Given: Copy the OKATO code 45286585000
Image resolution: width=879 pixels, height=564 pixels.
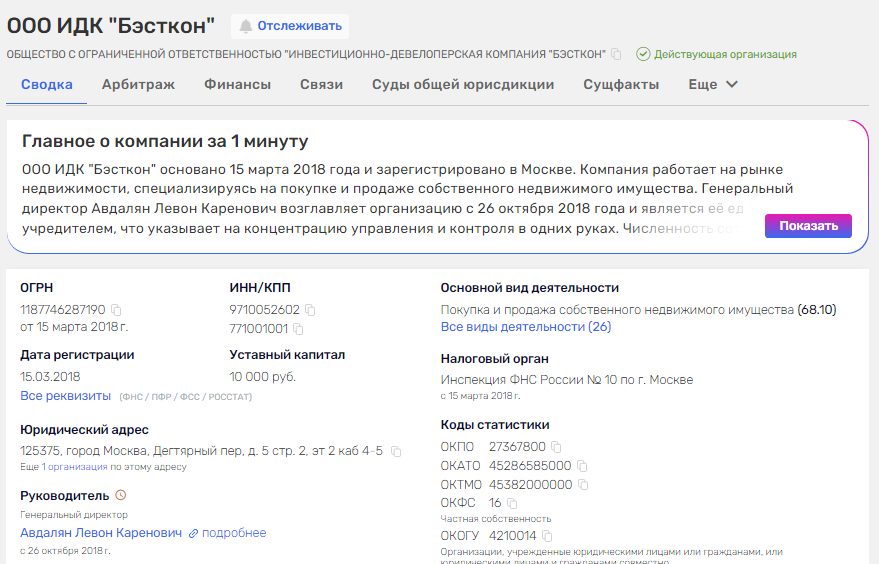Looking at the screenshot, I should (582, 466).
